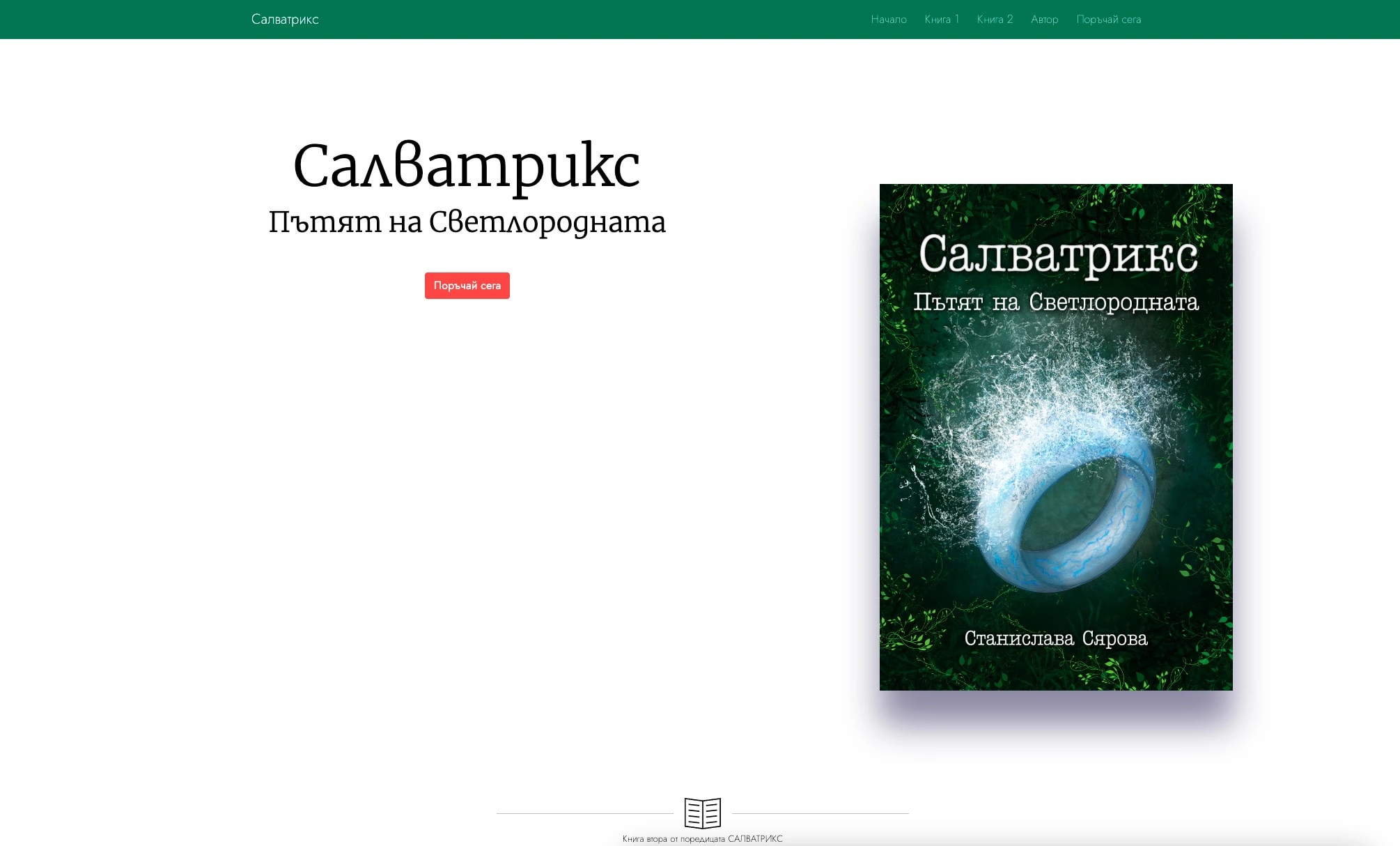Click the Книга втора от поредицата caption
The height and width of the screenshot is (846, 1400).
click(702, 838)
